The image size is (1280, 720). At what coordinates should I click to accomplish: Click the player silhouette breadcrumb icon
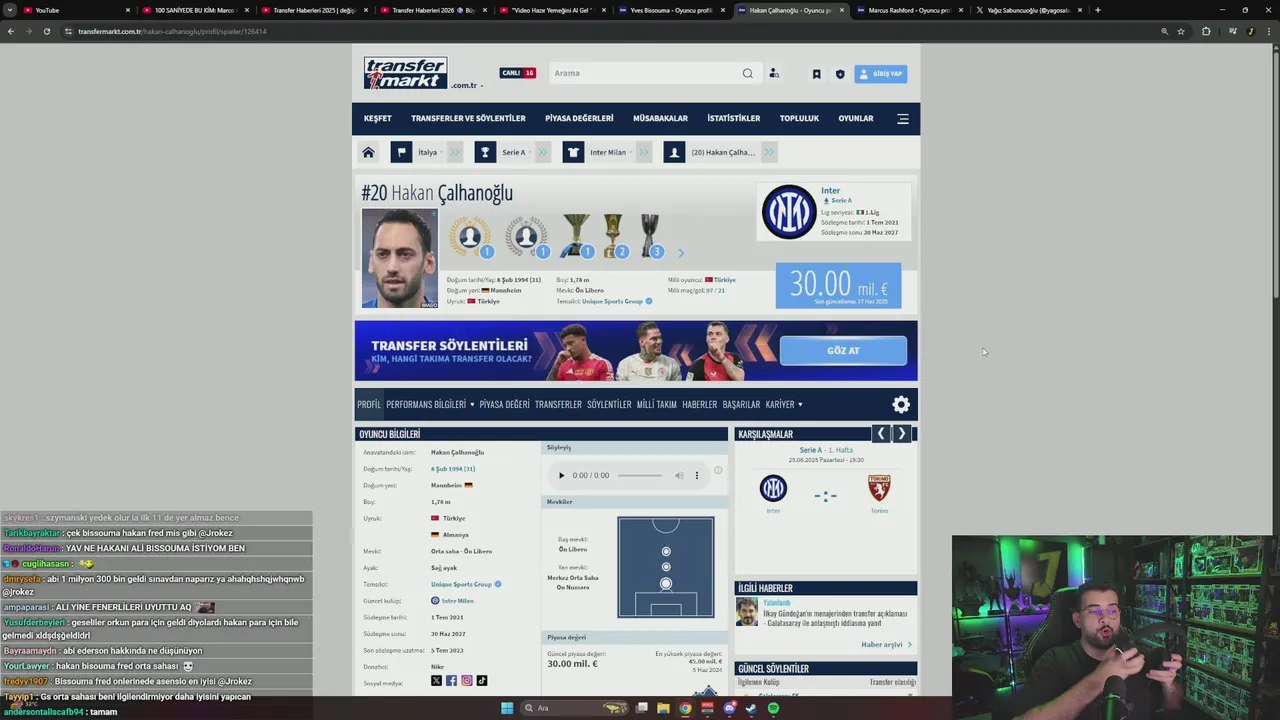674,152
